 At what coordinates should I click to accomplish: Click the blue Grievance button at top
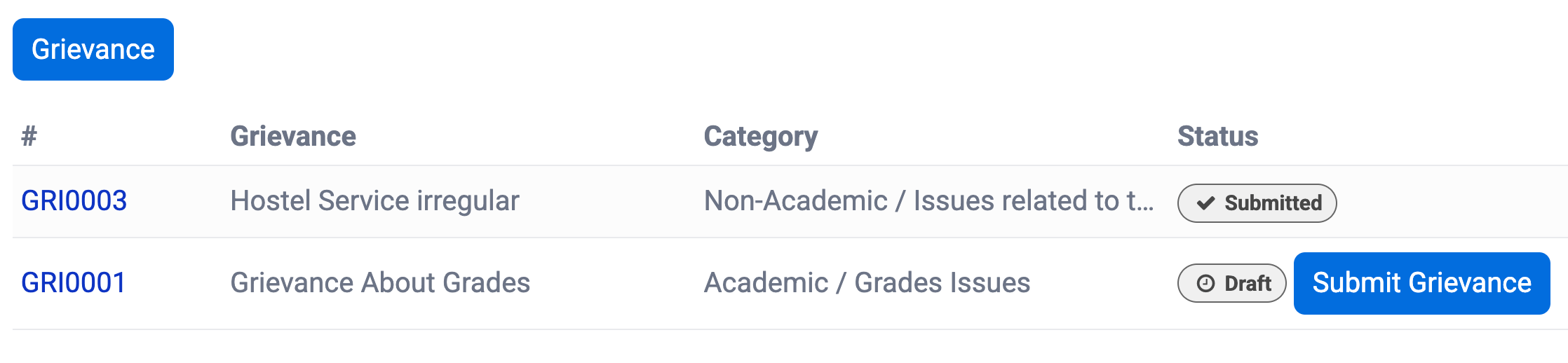pos(93,50)
